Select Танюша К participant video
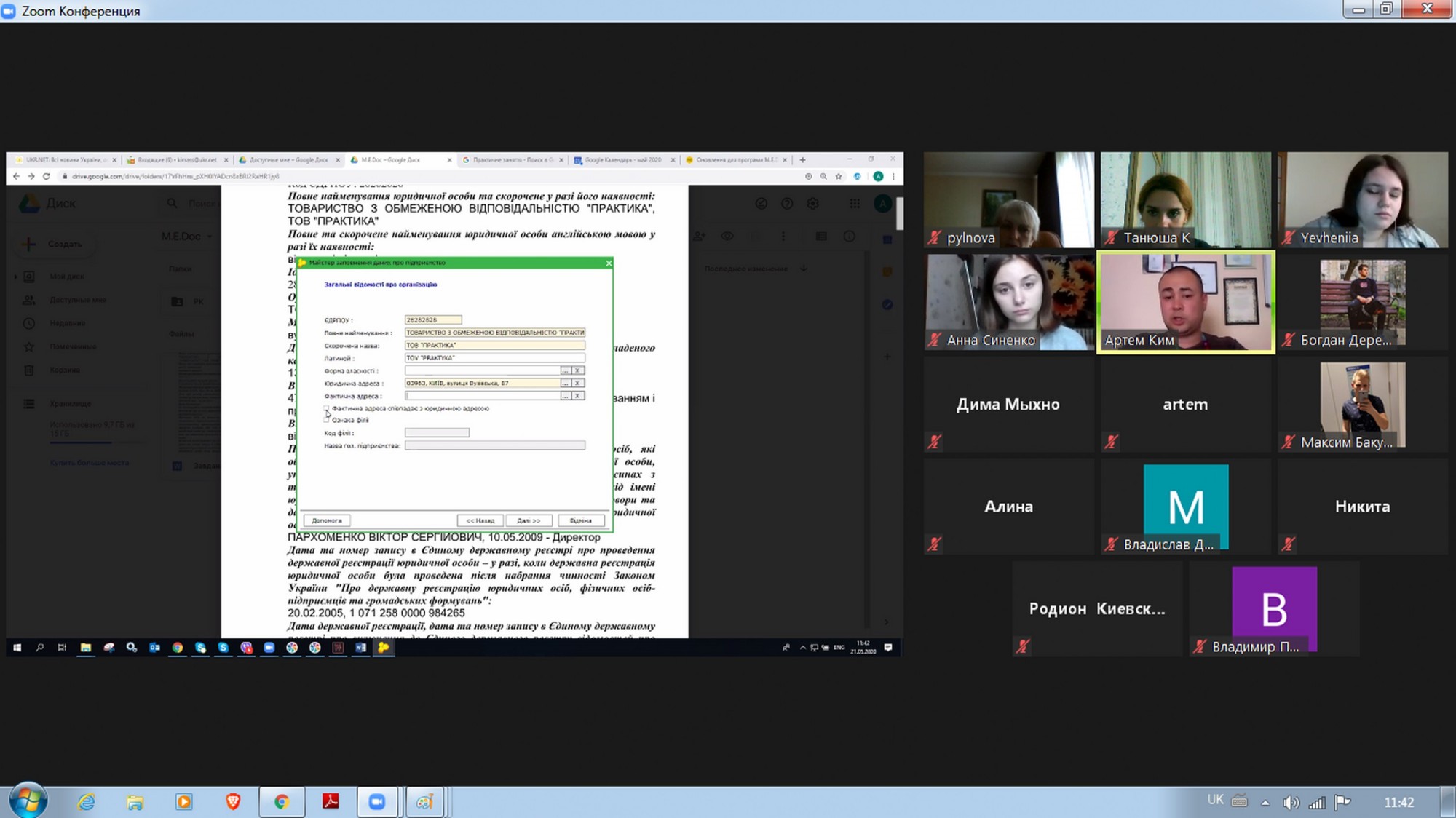 pos(1186,199)
